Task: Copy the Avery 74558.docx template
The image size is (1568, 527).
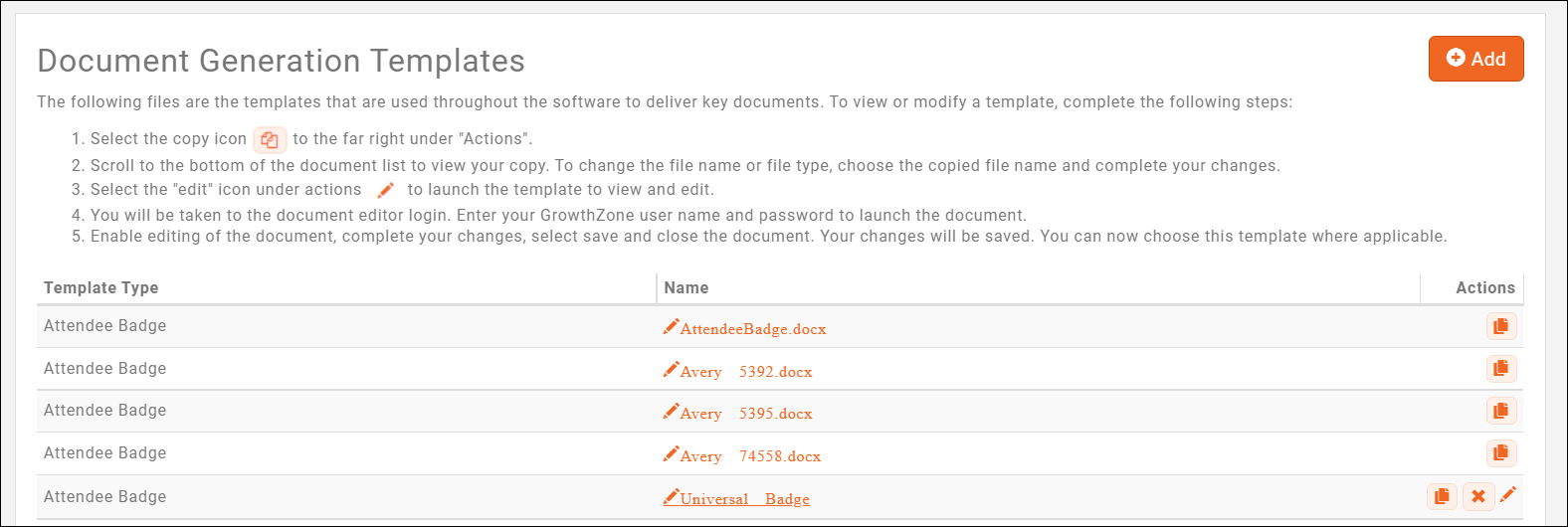Action: coord(1501,453)
